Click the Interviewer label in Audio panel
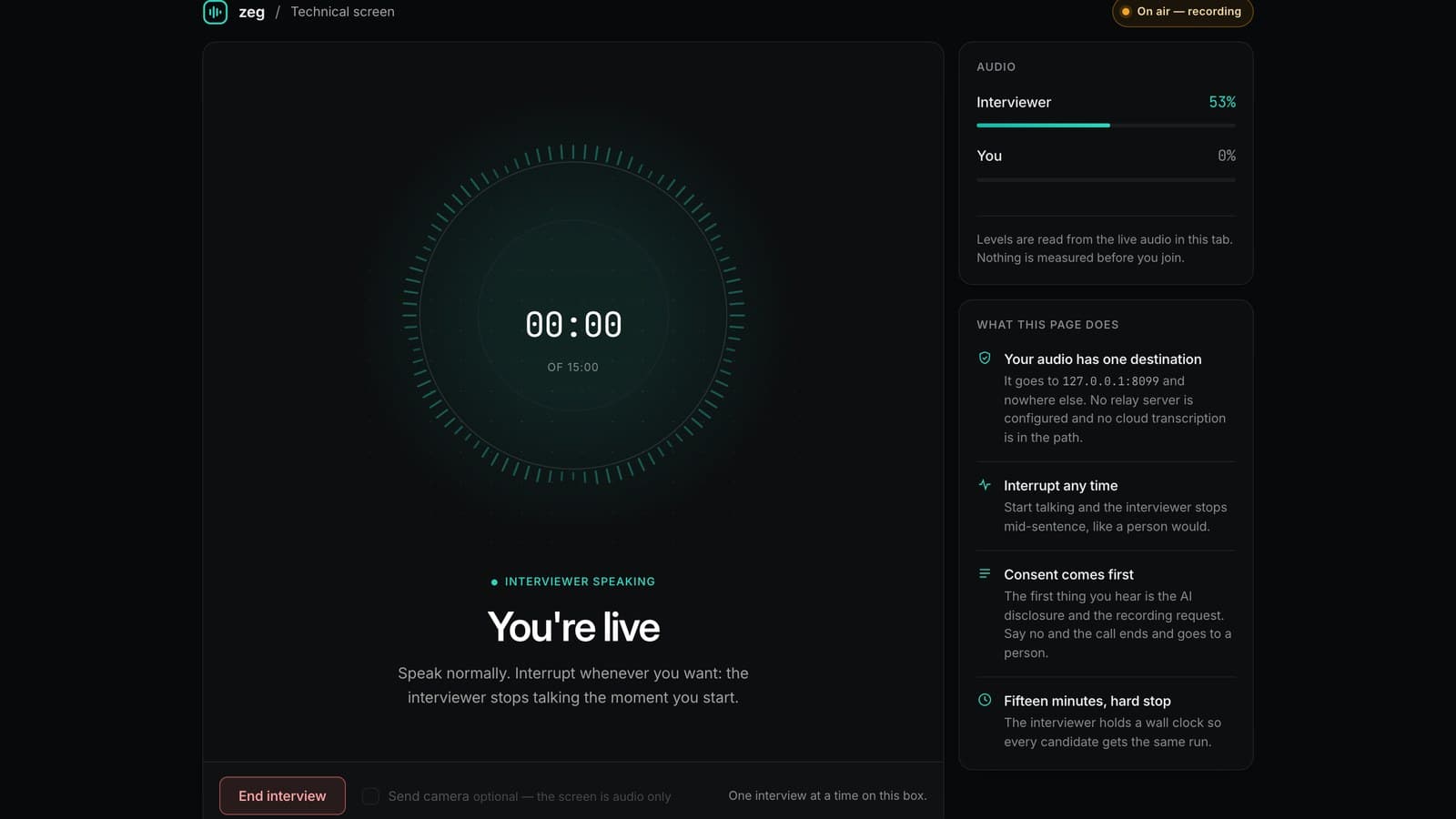1456x819 pixels. pyautogui.click(x=1014, y=102)
